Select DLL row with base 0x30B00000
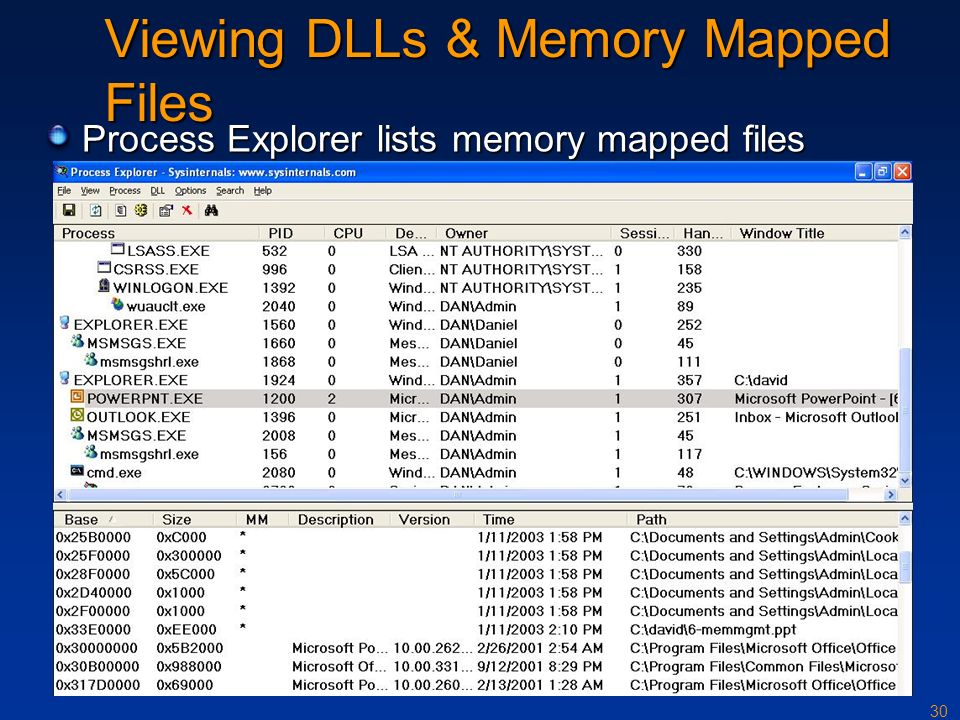The width and height of the screenshot is (960, 720). tap(476, 666)
